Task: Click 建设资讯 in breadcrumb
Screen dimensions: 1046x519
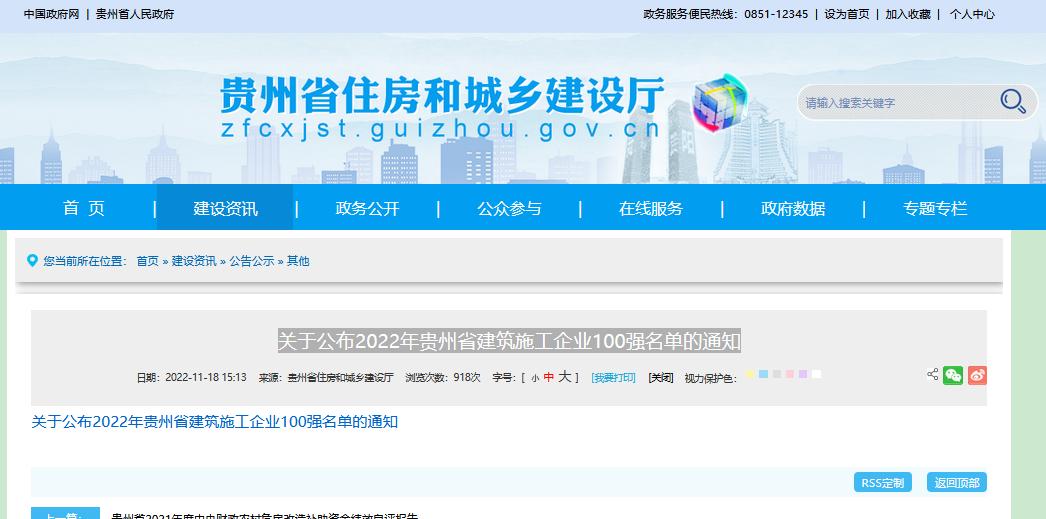Action: coord(194,261)
